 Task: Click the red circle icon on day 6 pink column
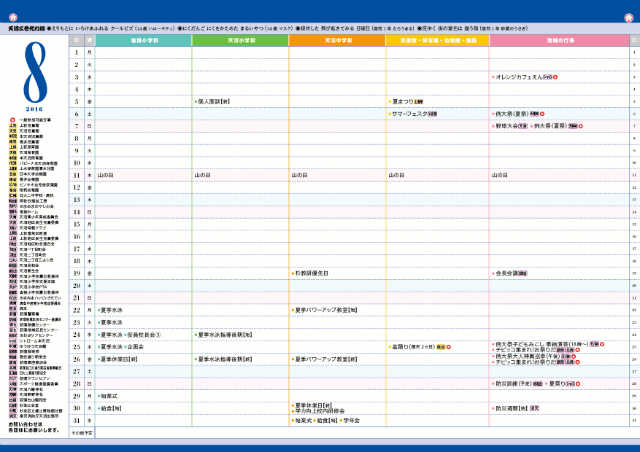point(542,114)
